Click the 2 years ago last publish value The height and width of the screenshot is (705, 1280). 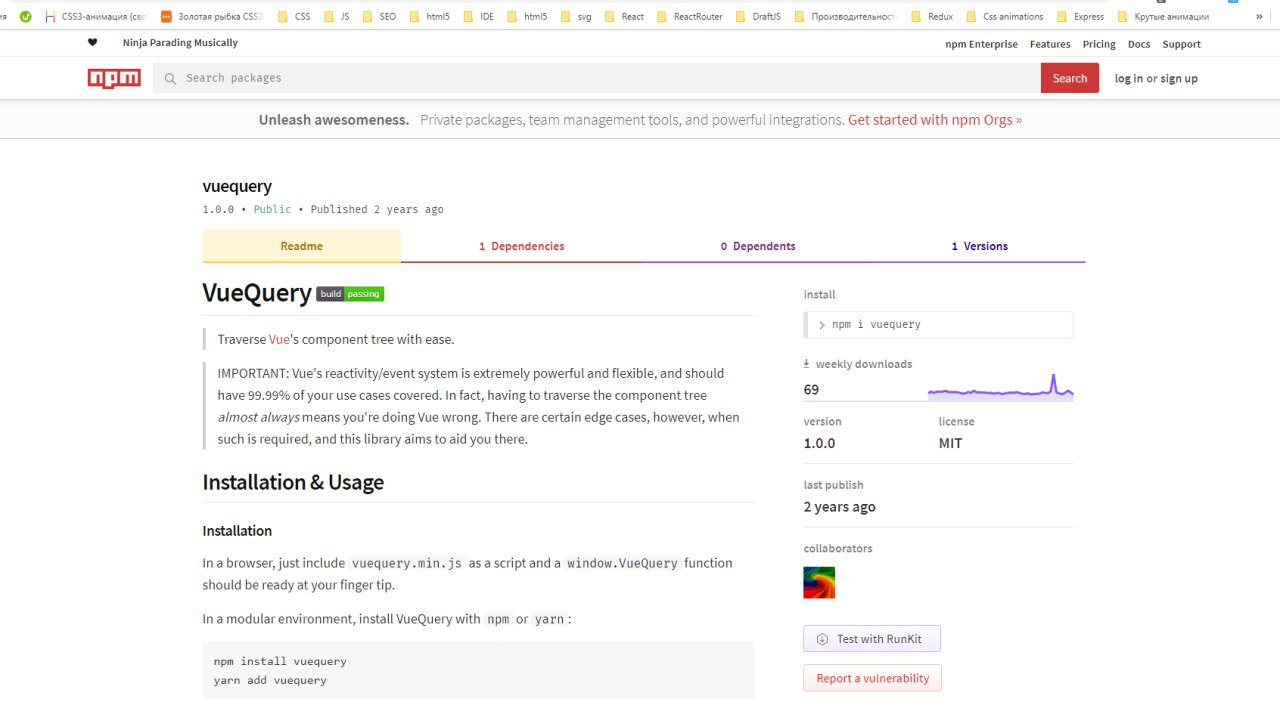[x=839, y=507]
